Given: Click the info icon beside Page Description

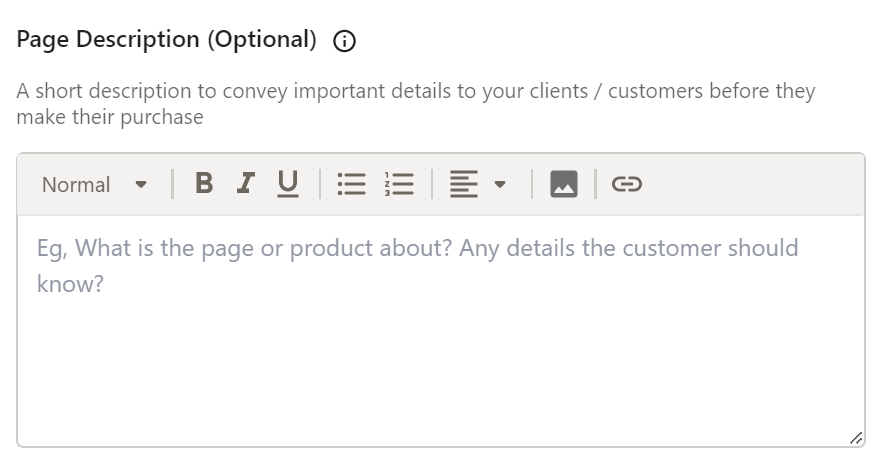Looking at the screenshot, I should tap(345, 41).
